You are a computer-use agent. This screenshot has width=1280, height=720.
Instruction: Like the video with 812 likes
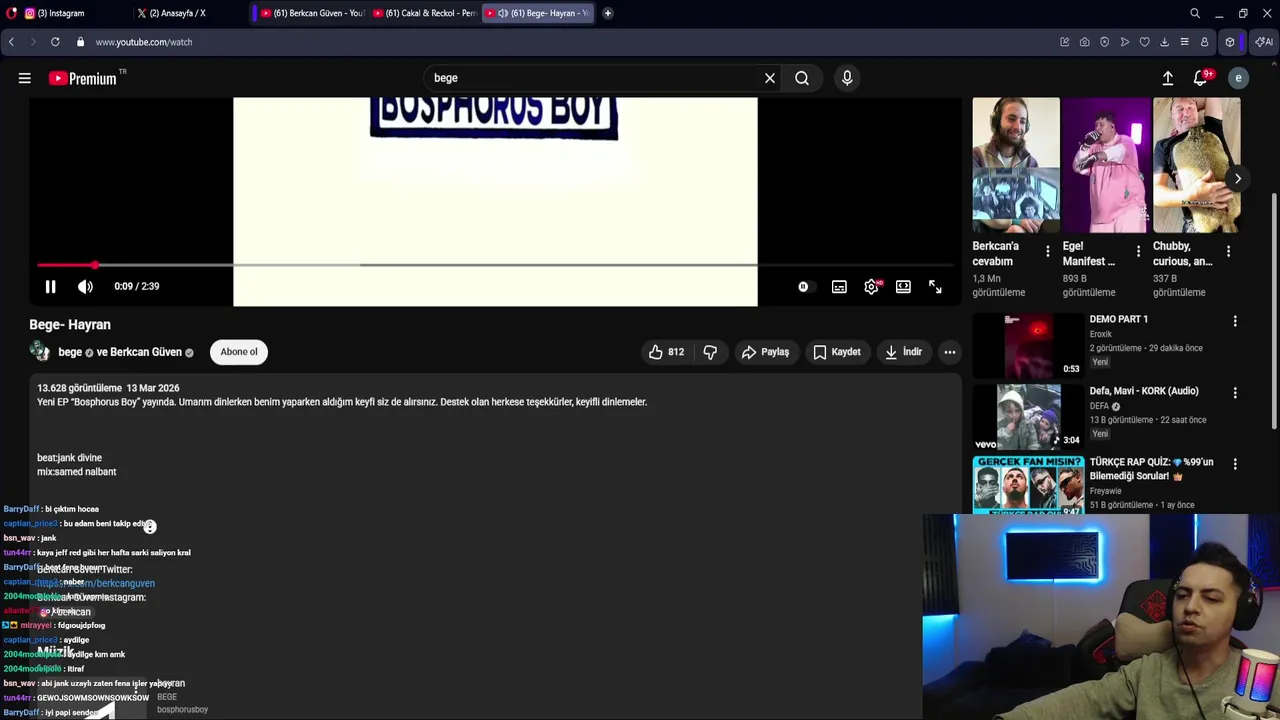pyautogui.click(x=666, y=352)
